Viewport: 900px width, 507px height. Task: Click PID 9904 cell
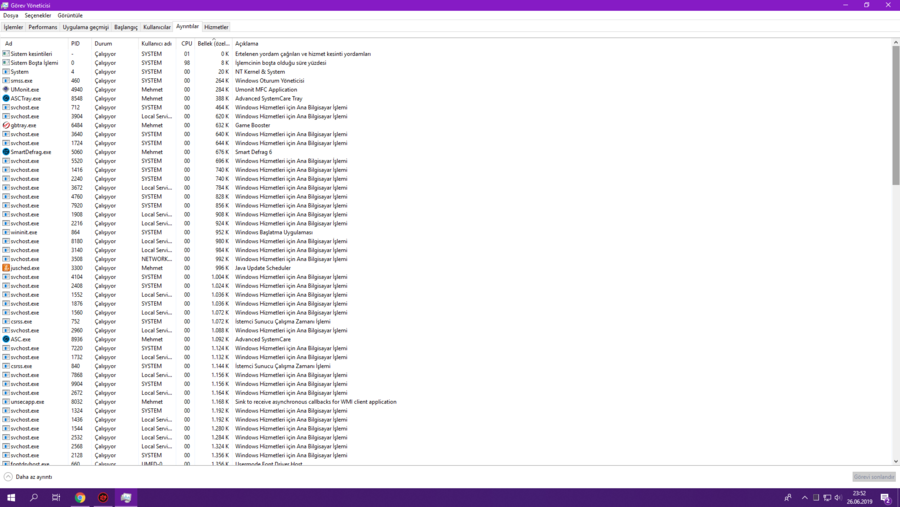77,384
